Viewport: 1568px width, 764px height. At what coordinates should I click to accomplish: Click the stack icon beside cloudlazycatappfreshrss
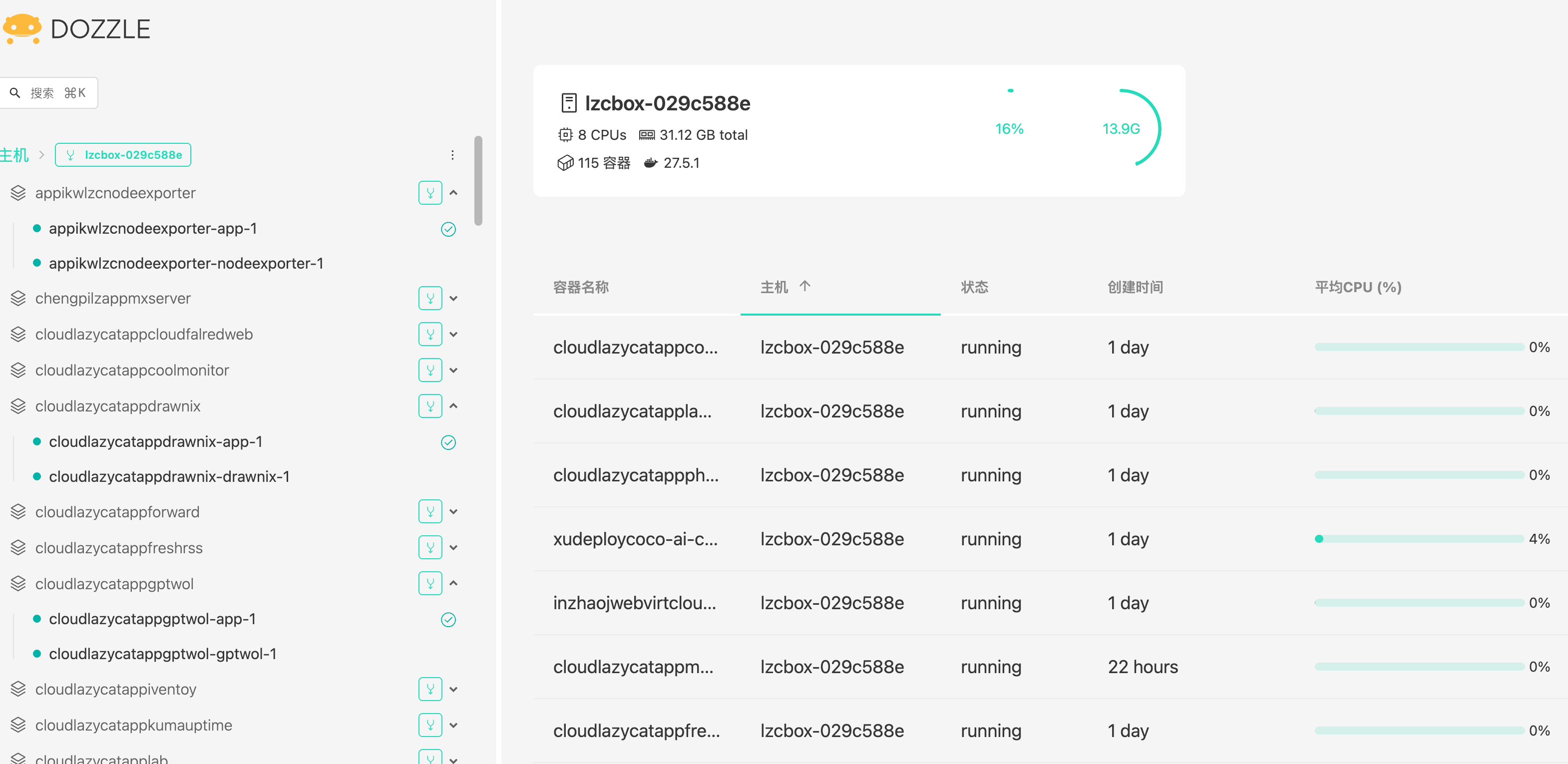[x=18, y=548]
